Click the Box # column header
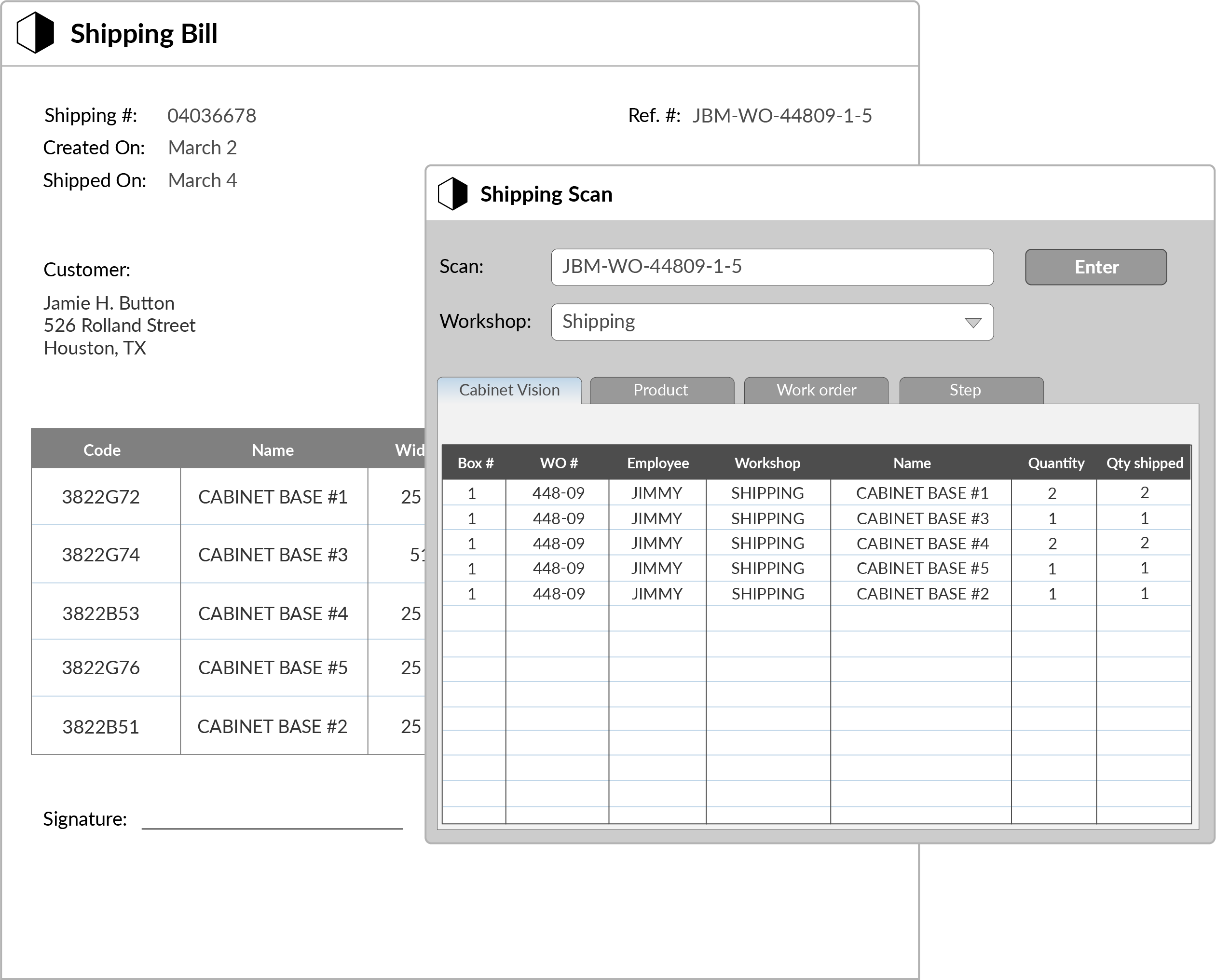This screenshot has width=1216, height=980. click(x=475, y=463)
